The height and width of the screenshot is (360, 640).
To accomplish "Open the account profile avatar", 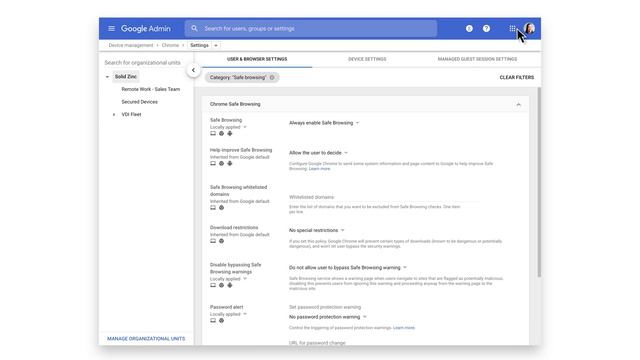I will [530, 29].
